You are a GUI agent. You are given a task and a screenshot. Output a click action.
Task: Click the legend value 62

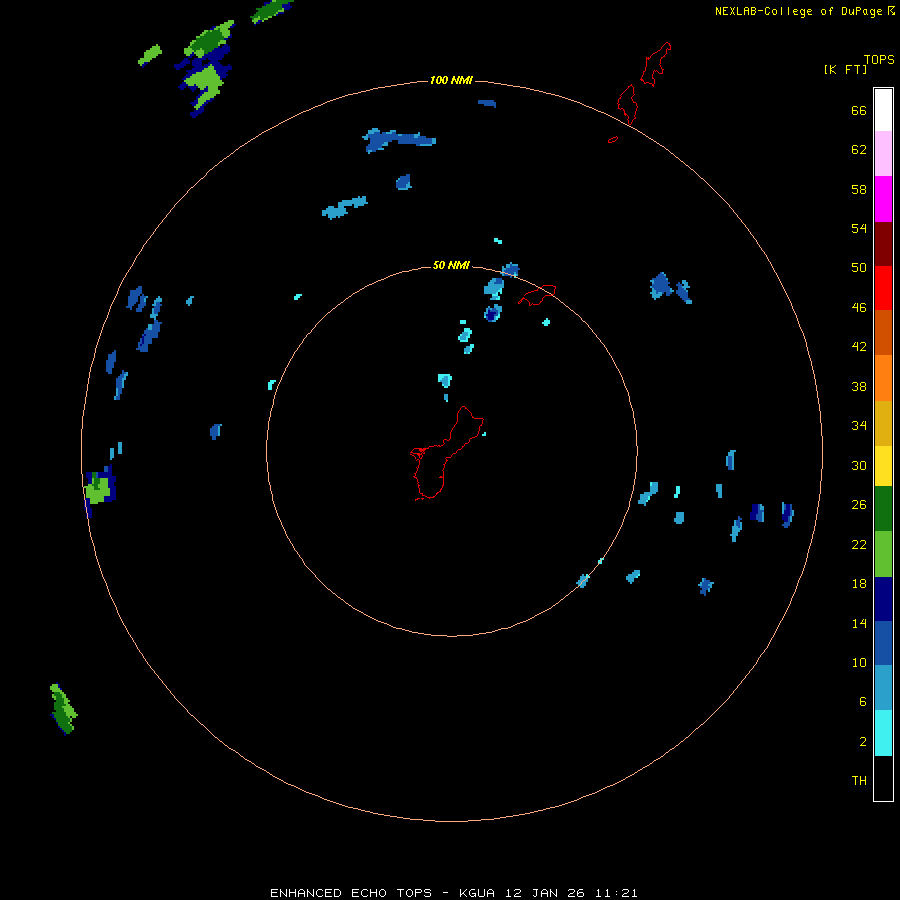coord(859,149)
